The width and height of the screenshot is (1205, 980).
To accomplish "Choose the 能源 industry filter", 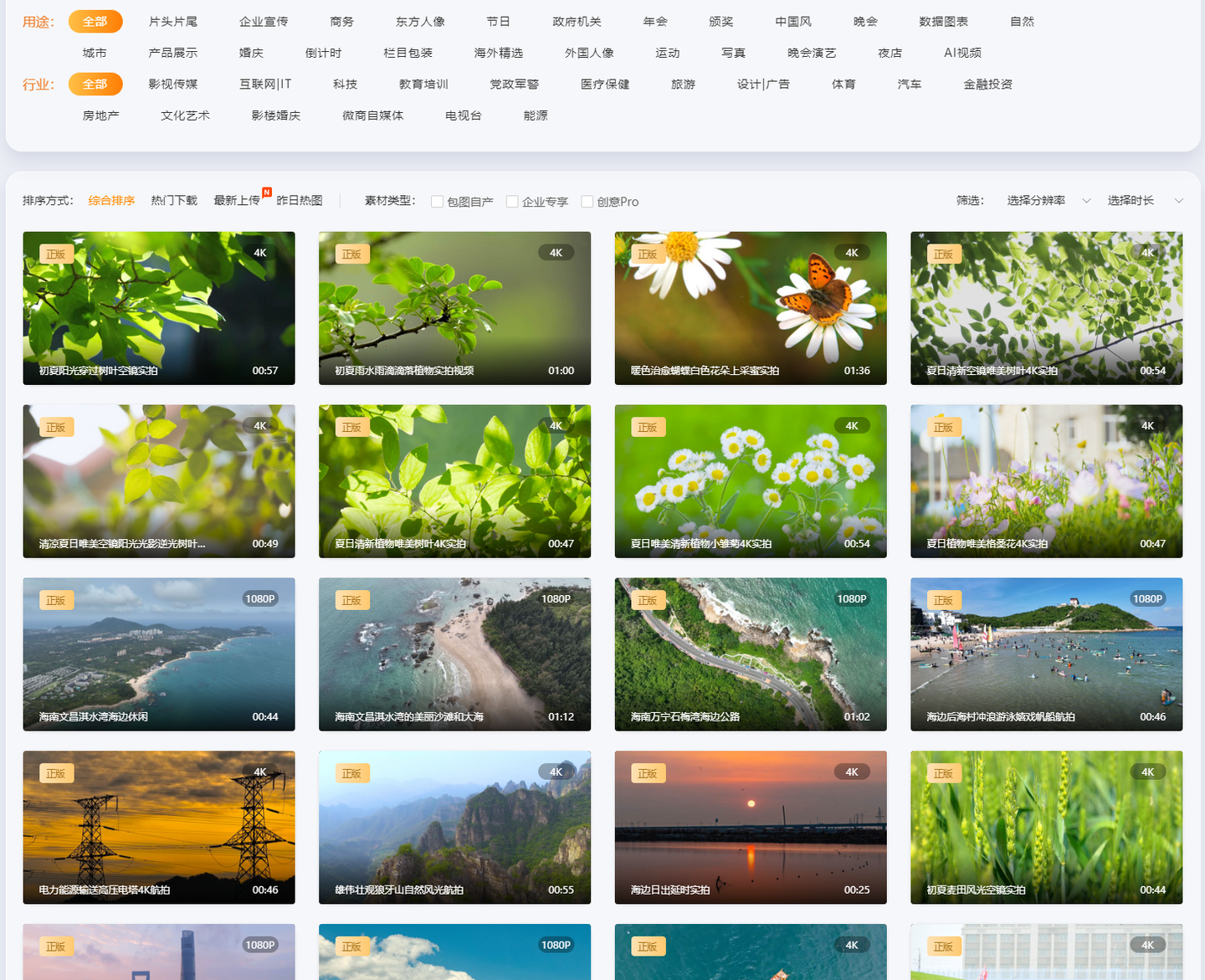I will (536, 115).
